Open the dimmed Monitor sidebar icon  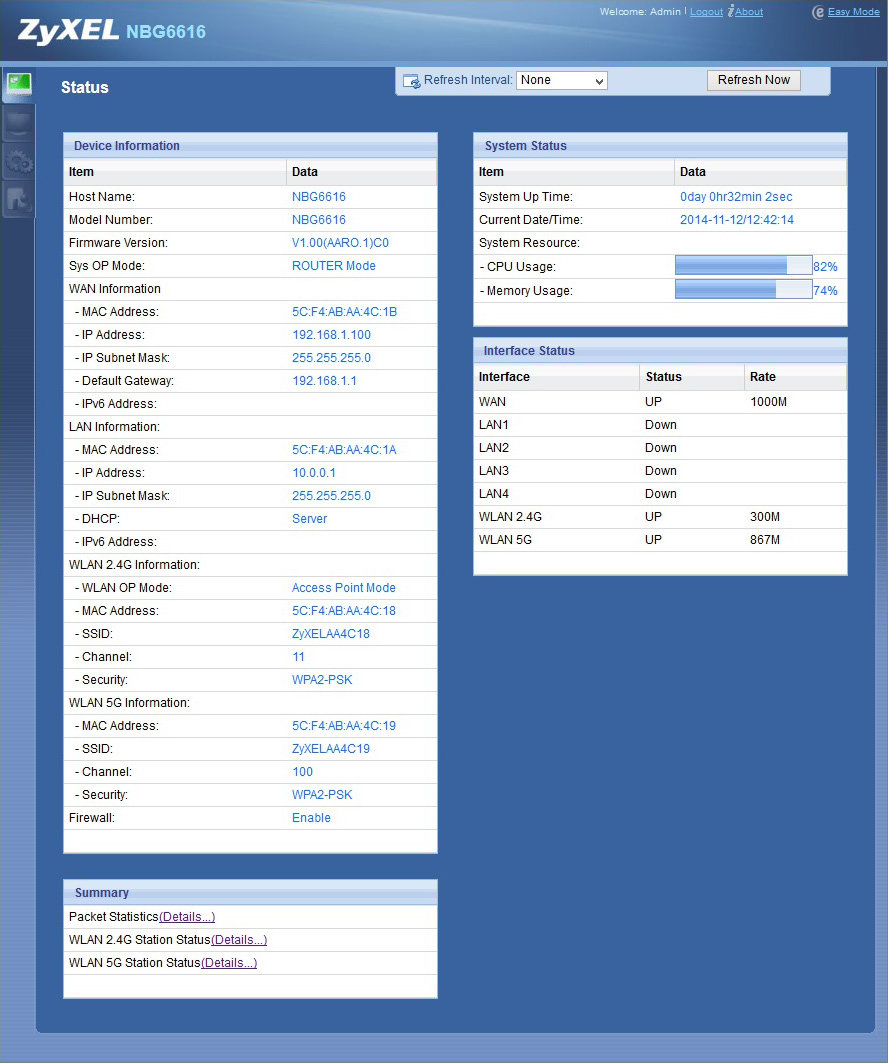coord(18,124)
